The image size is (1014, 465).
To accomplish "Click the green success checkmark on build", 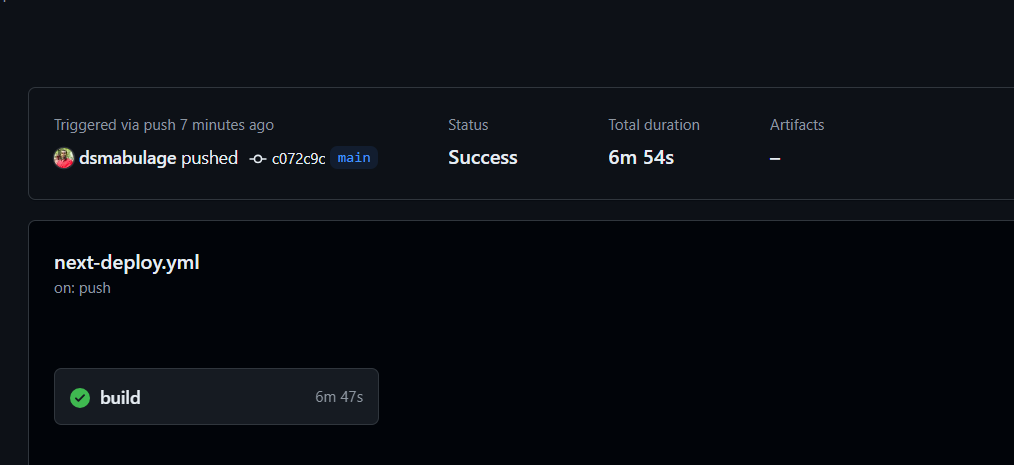I will pos(80,397).
